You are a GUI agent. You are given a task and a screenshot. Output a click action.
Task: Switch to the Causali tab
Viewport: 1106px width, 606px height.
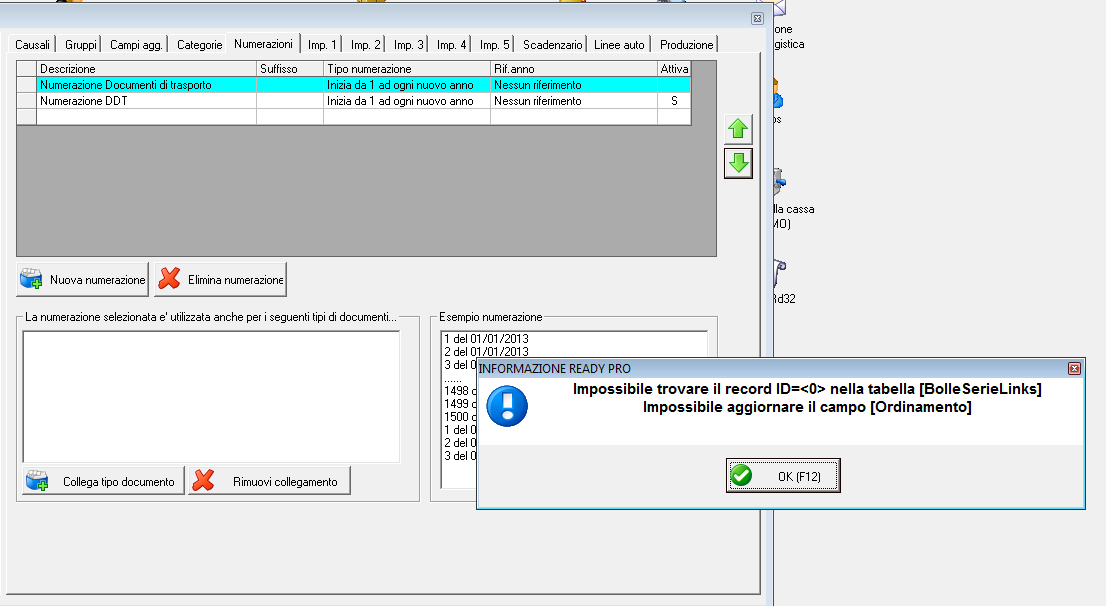(32, 44)
